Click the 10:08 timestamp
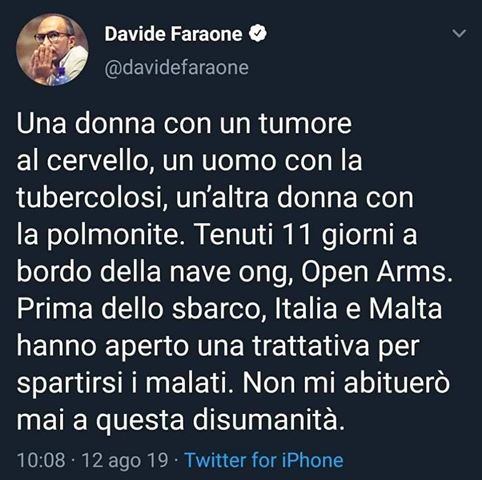The image size is (482, 480). 41,460
